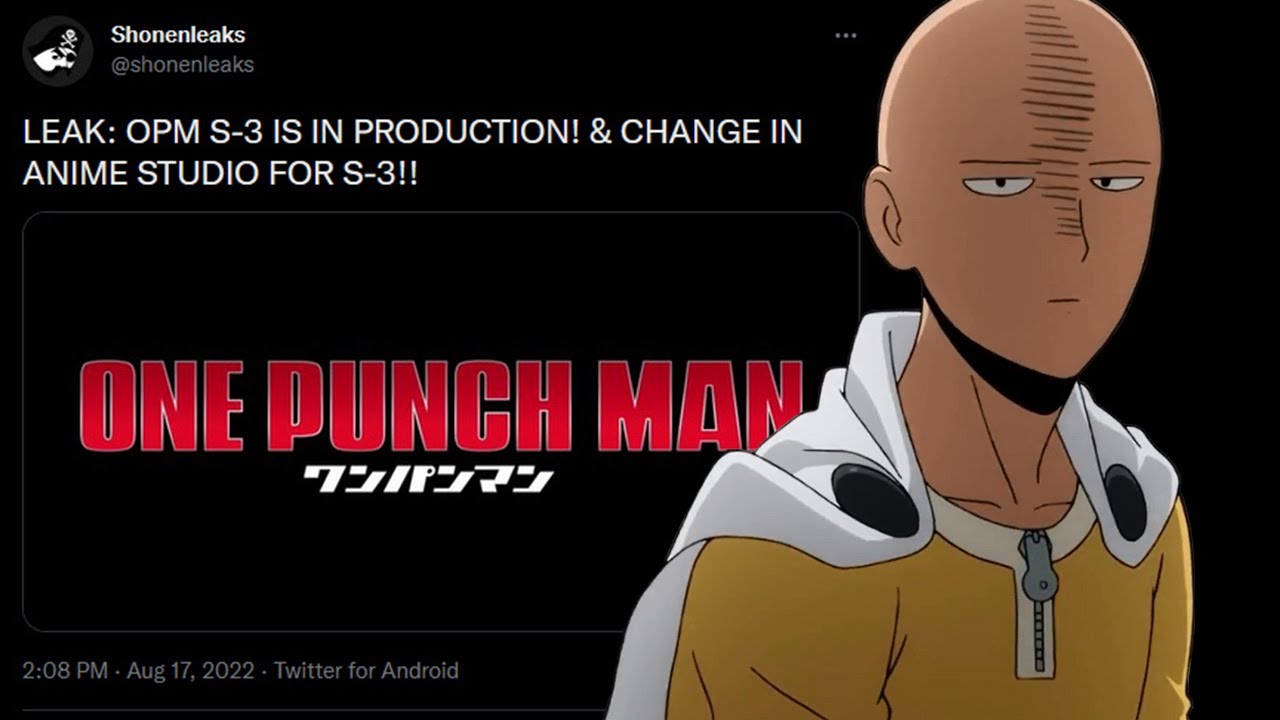Click the Japanese katakana logo subtitle

click(x=427, y=477)
